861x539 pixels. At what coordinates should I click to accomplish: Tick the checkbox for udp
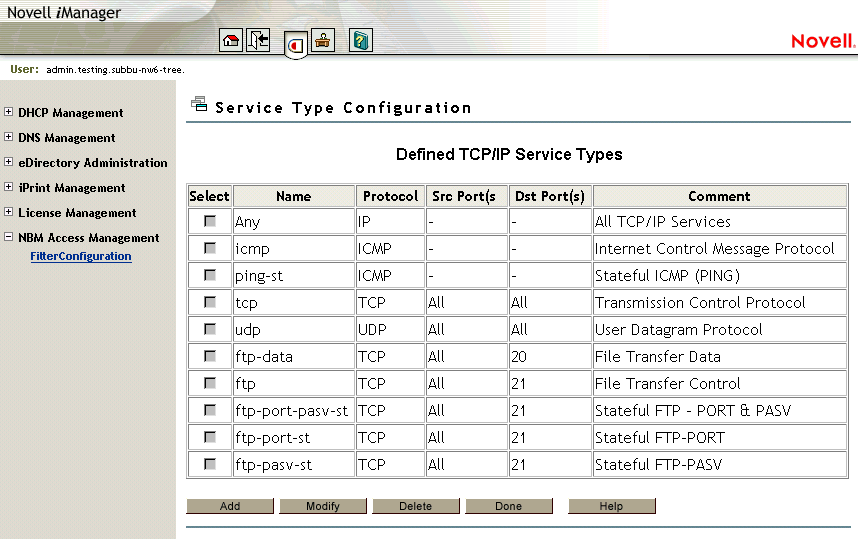210,329
